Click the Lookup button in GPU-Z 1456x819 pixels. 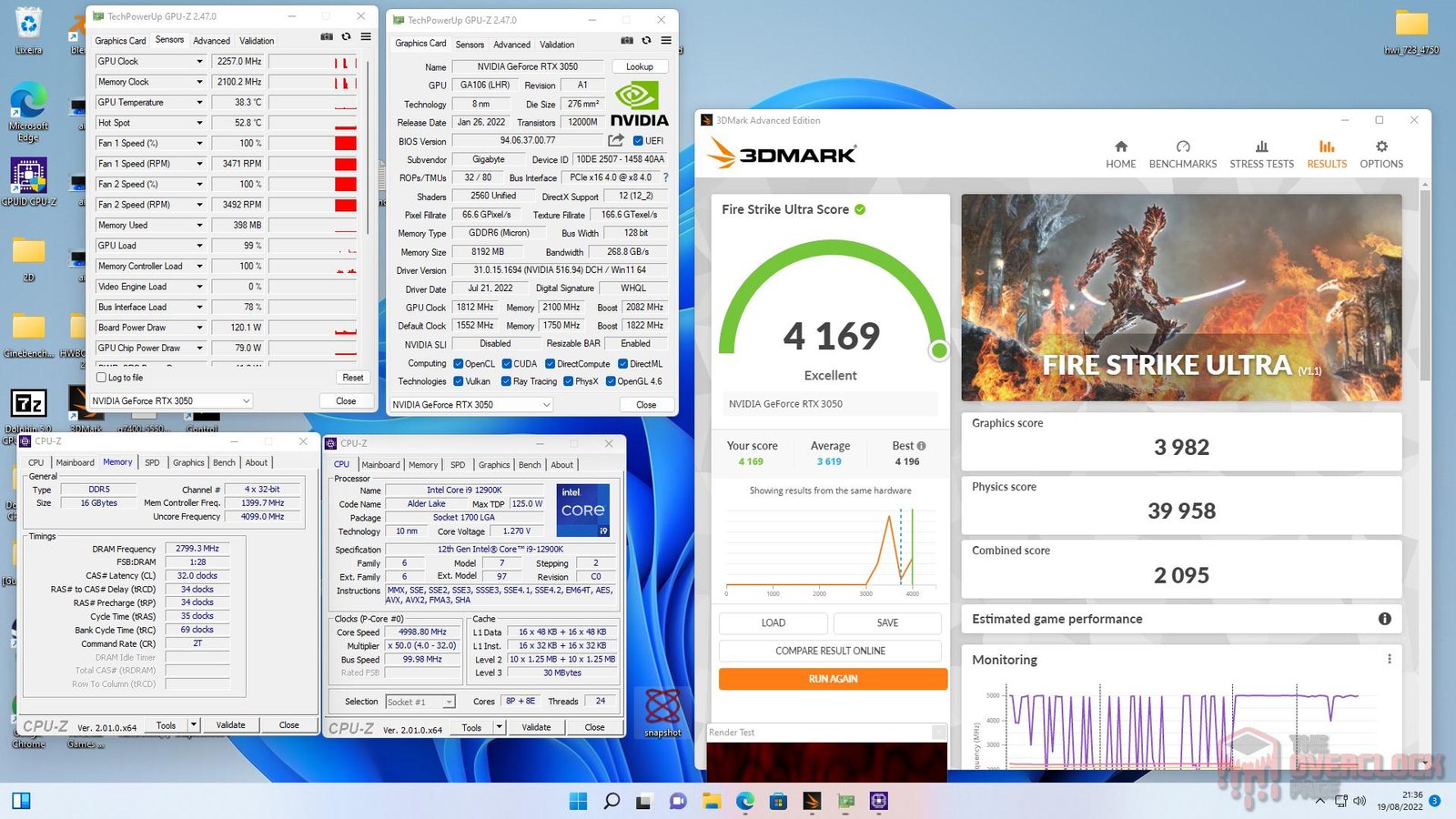click(639, 66)
